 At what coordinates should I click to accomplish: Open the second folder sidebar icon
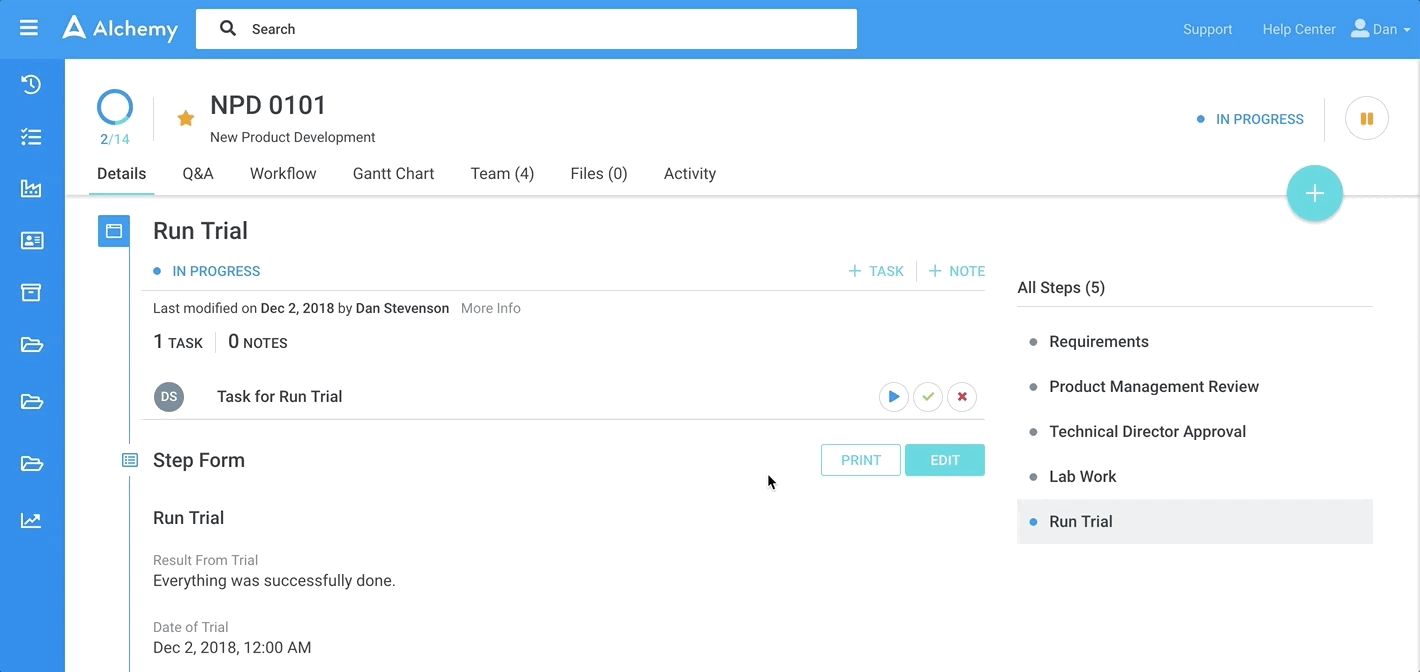point(31,402)
